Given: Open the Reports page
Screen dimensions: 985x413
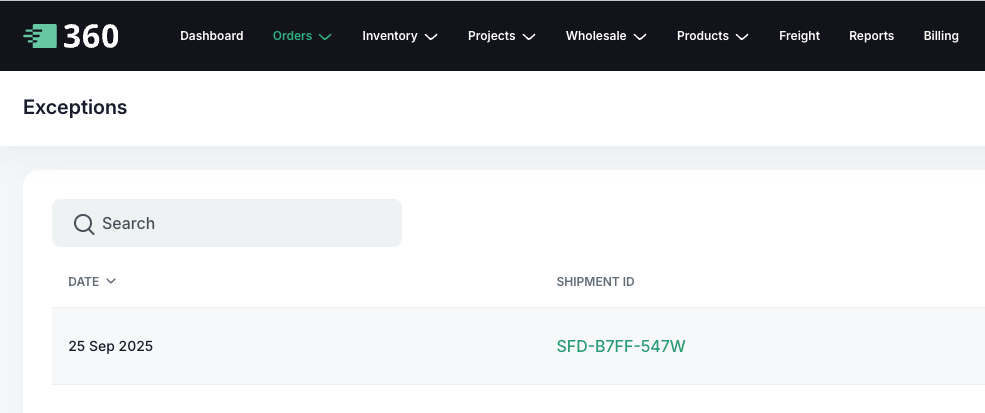Looking at the screenshot, I should click(x=871, y=36).
